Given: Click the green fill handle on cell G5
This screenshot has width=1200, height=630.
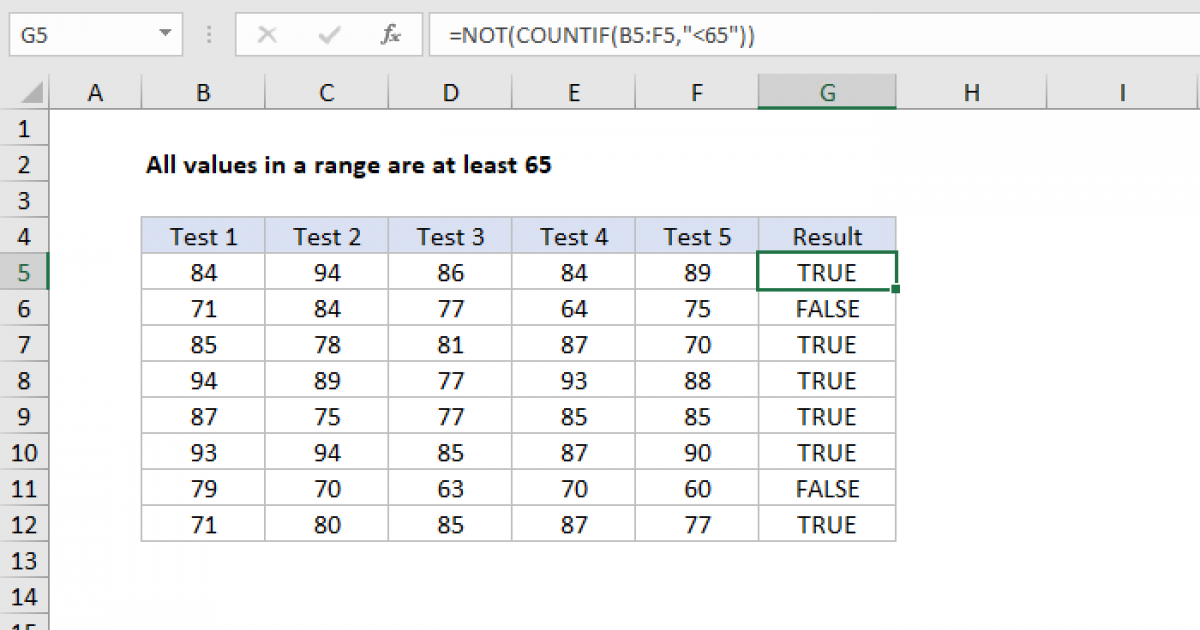Looking at the screenshot, I should tap(895, 287).
